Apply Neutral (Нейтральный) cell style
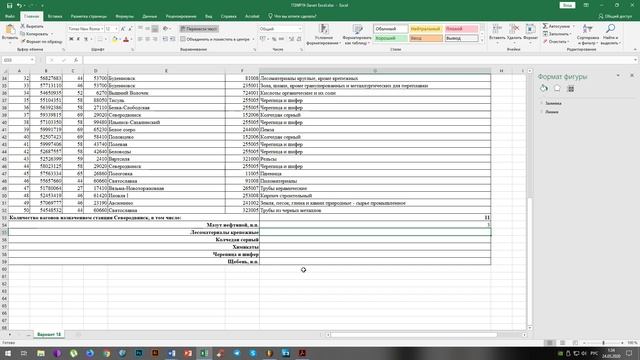 (x=425, y=29)
